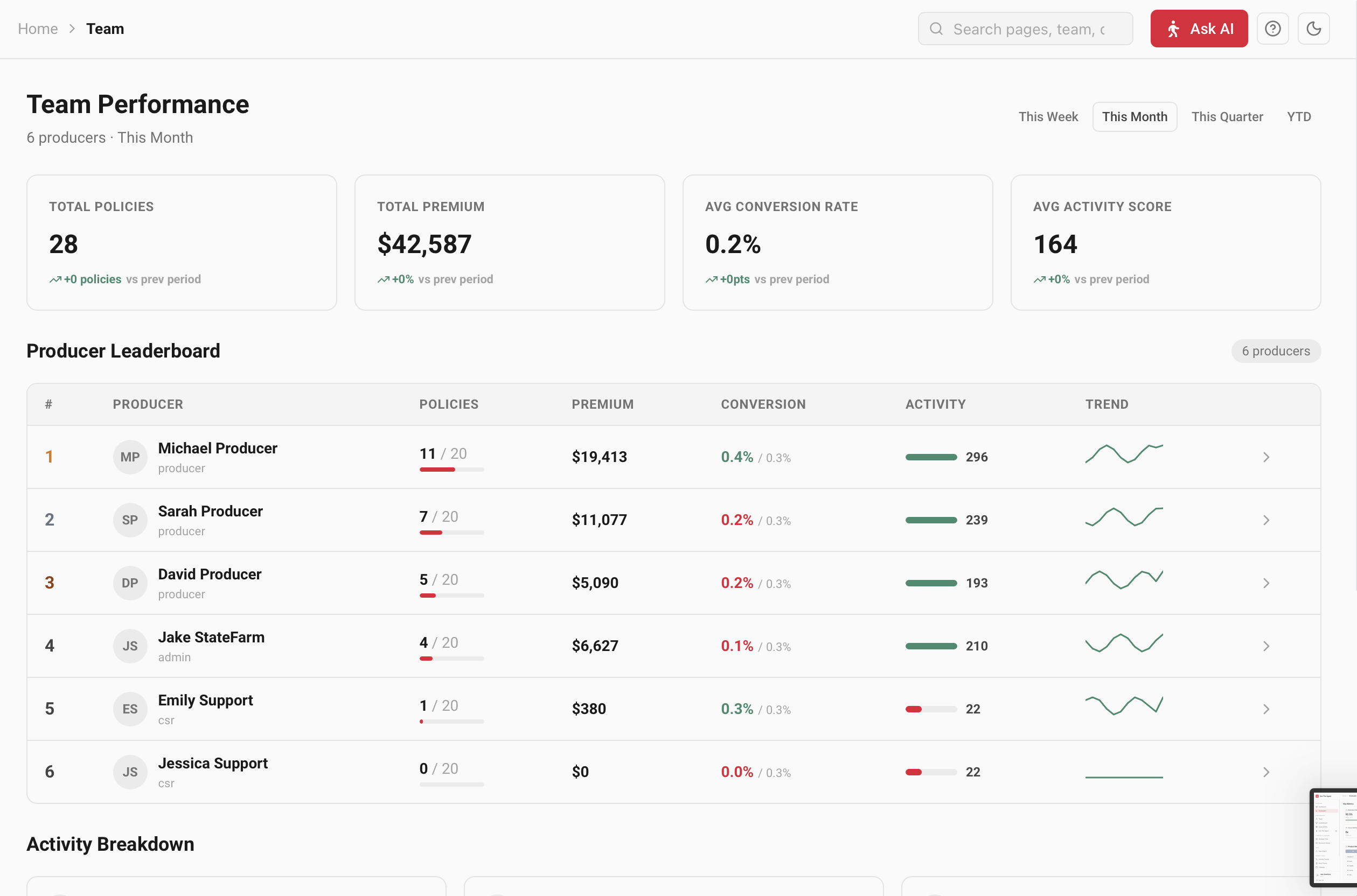Click Total Policies trend arrow icon

(x=55, y=279)
